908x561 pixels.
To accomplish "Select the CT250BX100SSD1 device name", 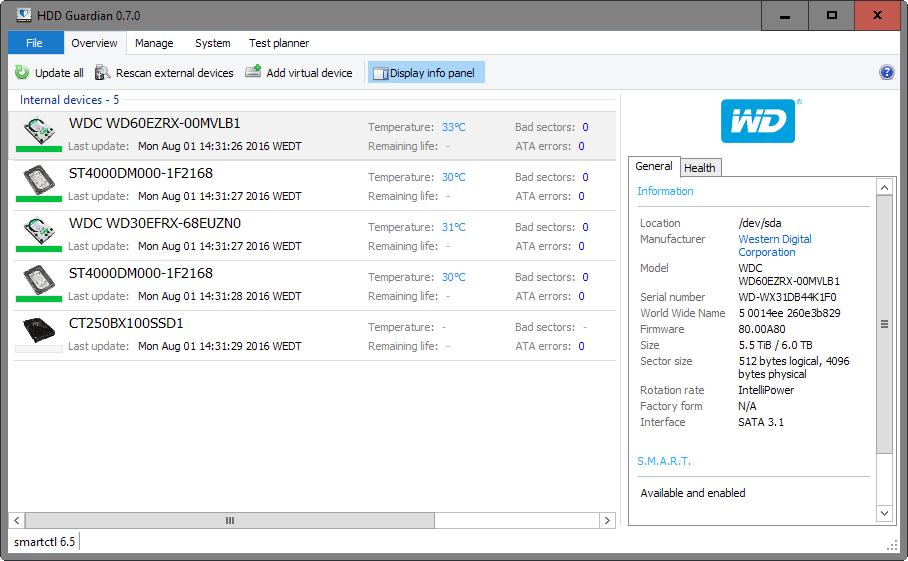I will (126, 324).
